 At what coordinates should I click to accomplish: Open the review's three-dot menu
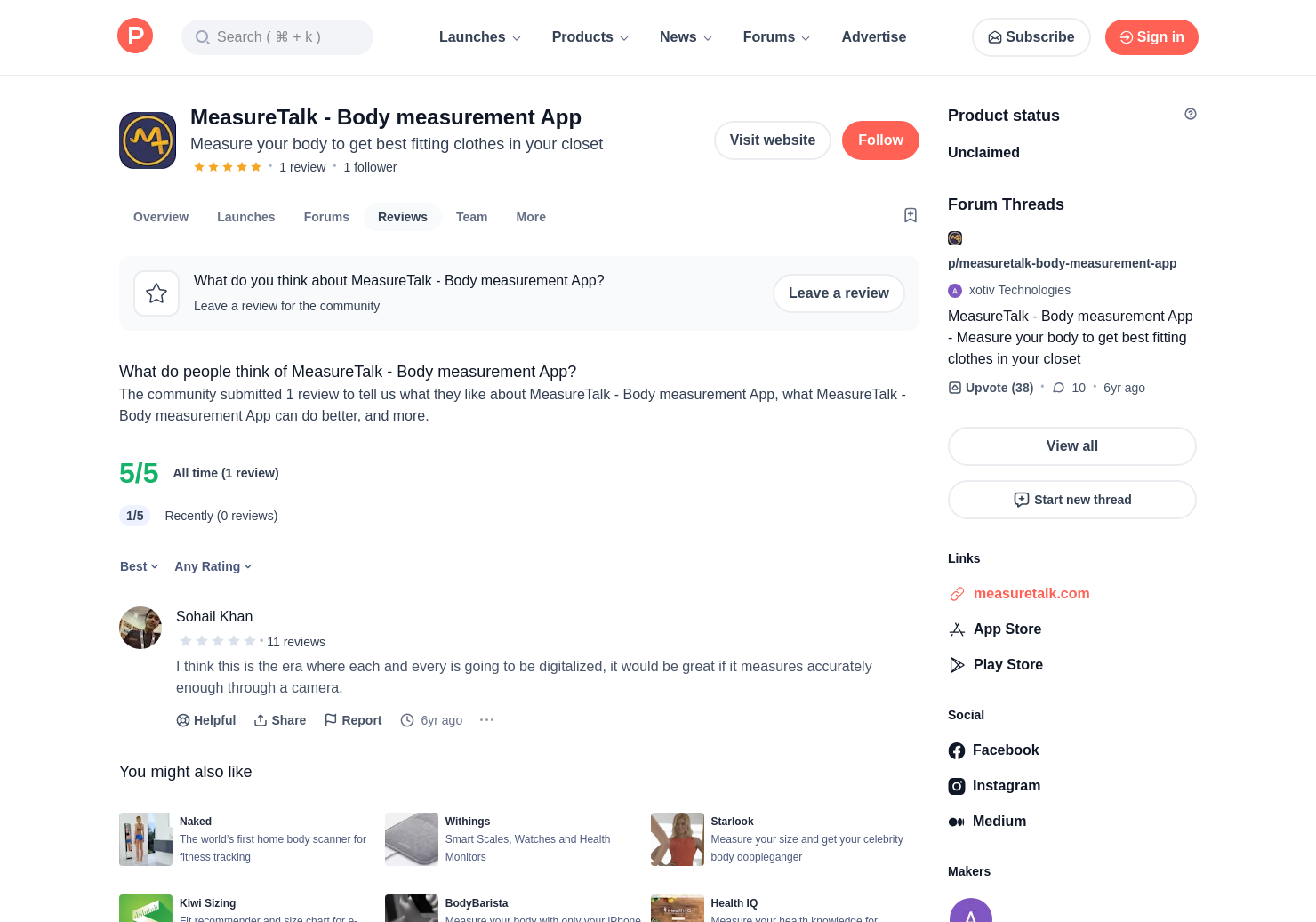(x=486, y=720)
